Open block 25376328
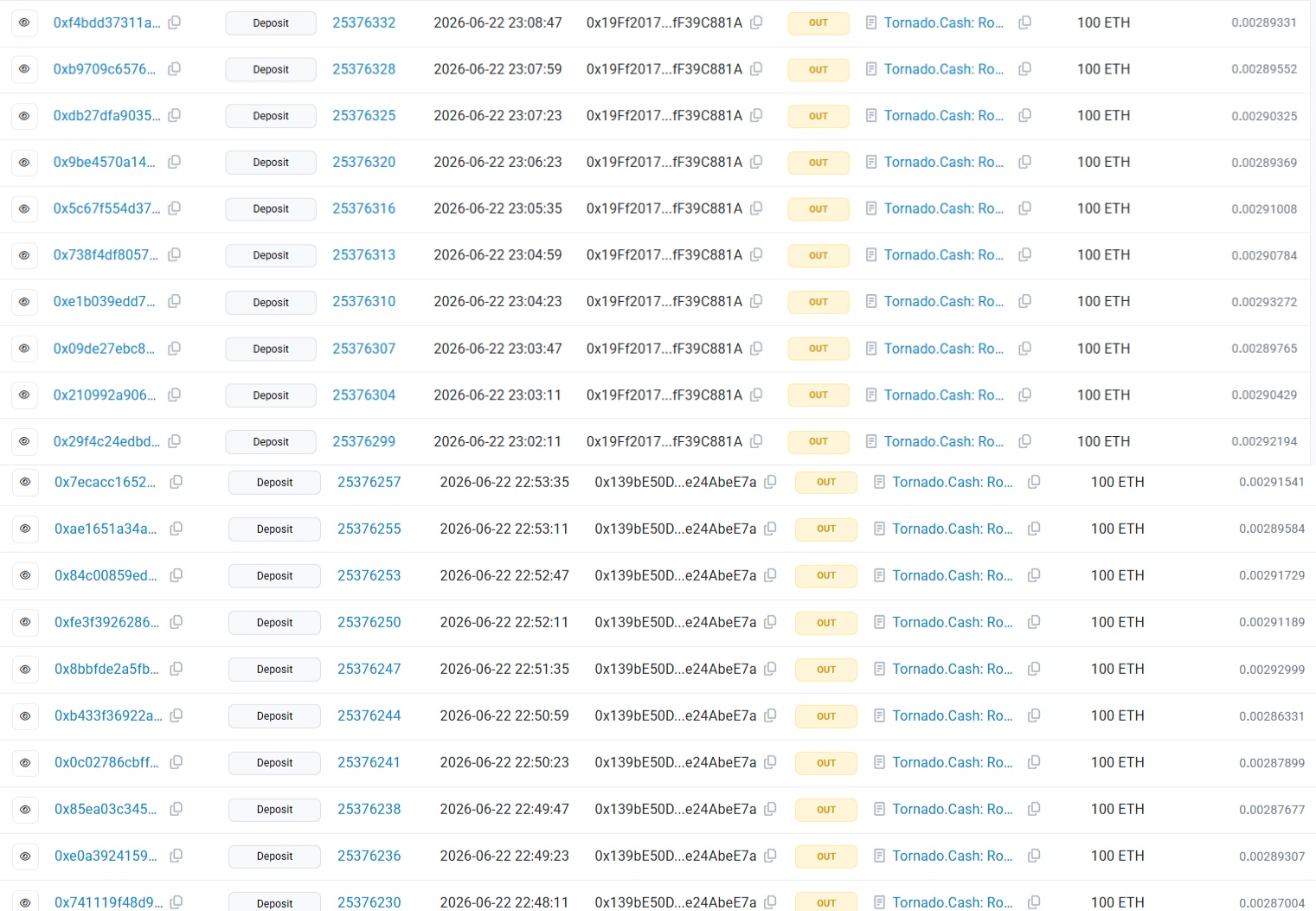Image resolution: width=1316 pixels, height=911 pixels. (363, 69)
